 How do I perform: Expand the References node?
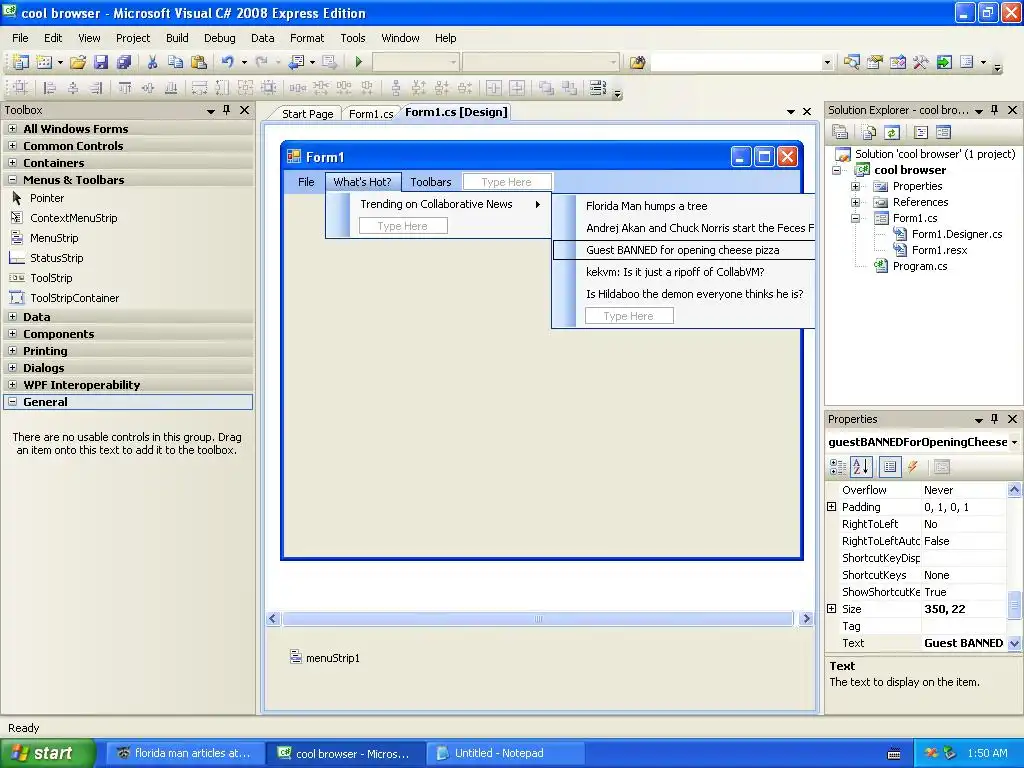pyautogui.click(x=856, y=202)
